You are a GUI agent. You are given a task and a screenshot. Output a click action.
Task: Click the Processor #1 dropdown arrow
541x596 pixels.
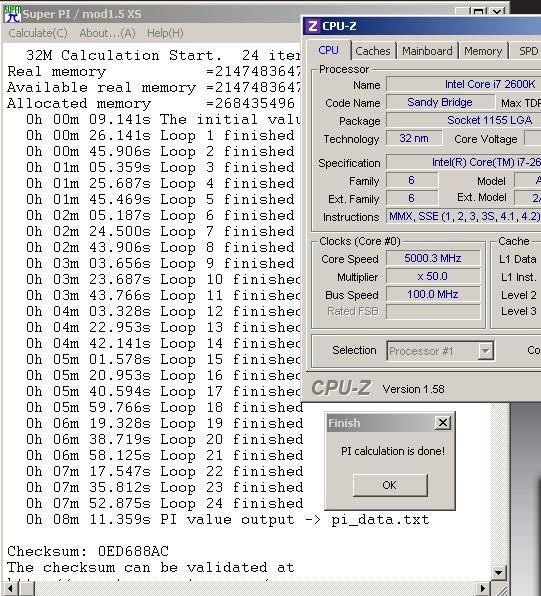[x=485, y=351]
